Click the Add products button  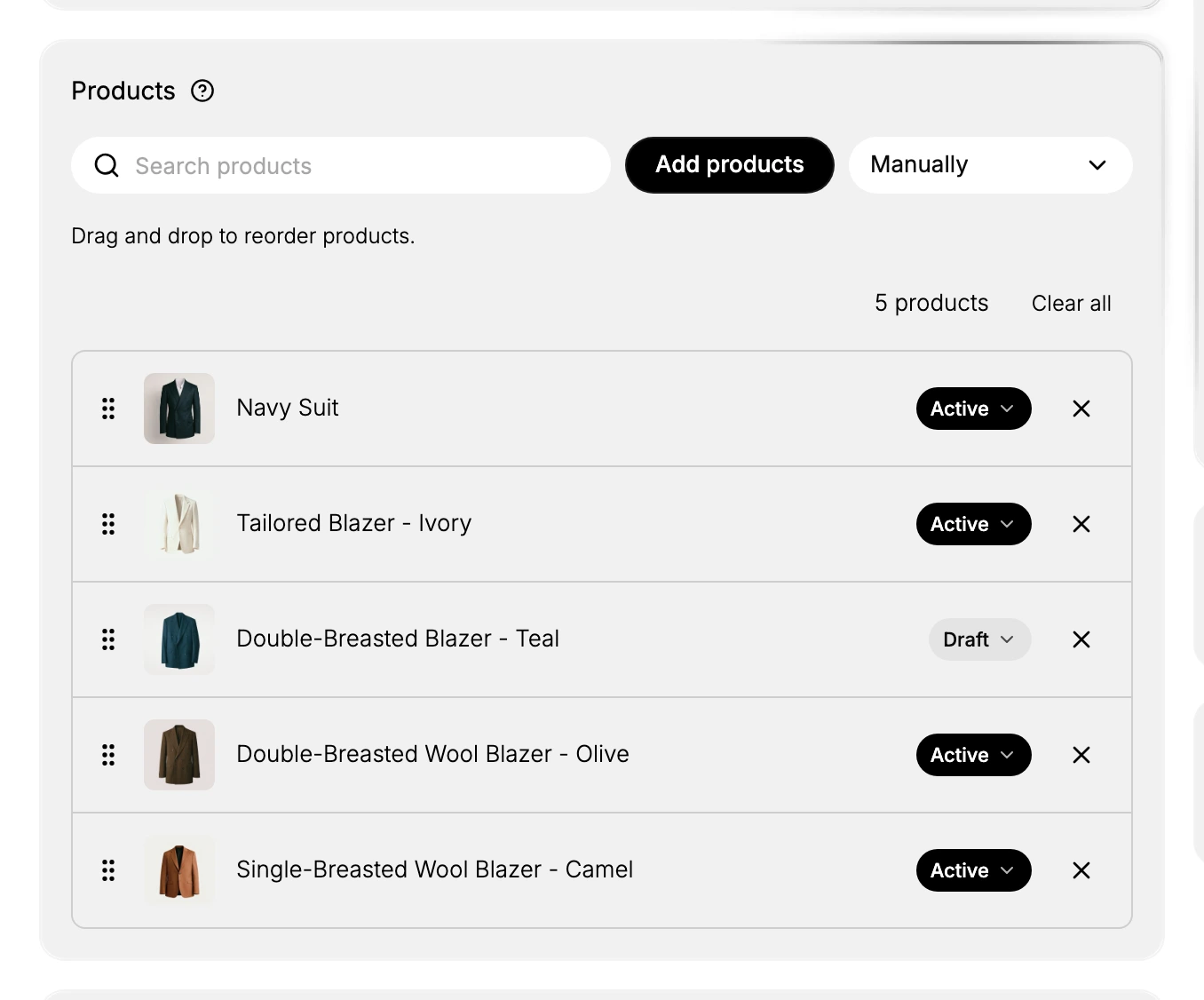click(x=730, y=165)
